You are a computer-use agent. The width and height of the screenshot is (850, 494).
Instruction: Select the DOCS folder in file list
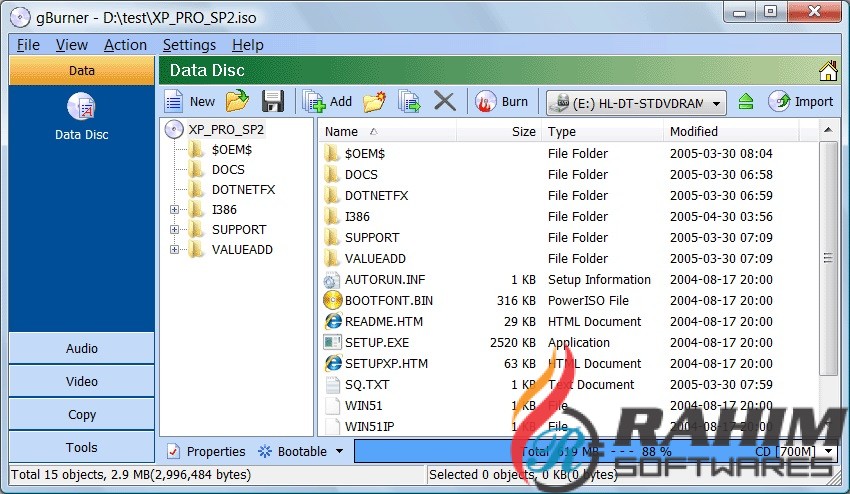(569, 175)
